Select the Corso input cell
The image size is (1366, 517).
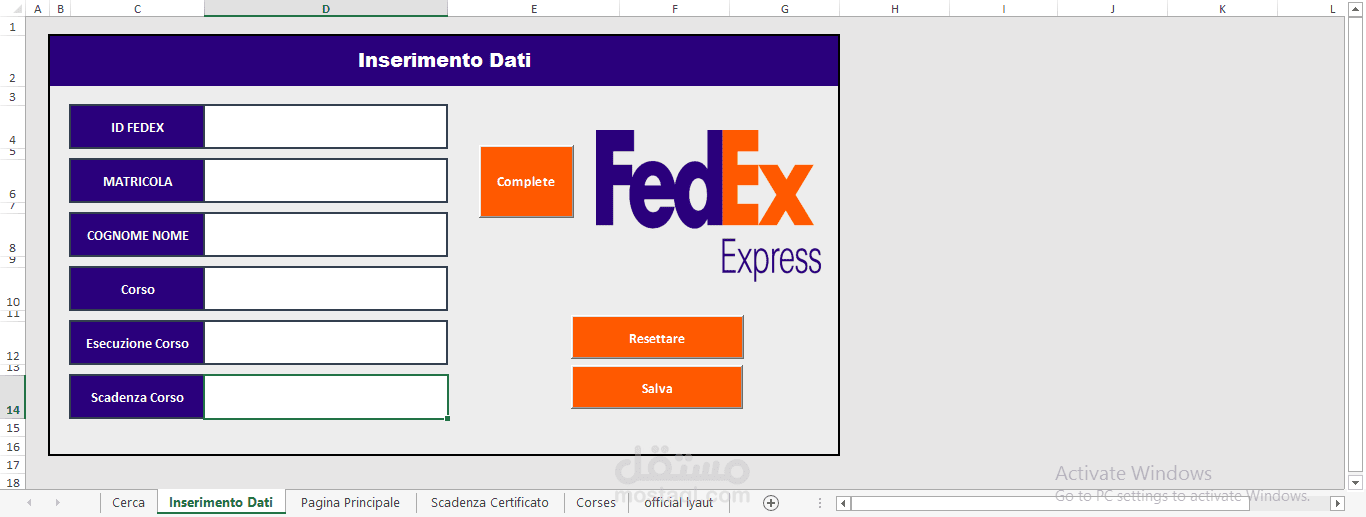point(326,289)
